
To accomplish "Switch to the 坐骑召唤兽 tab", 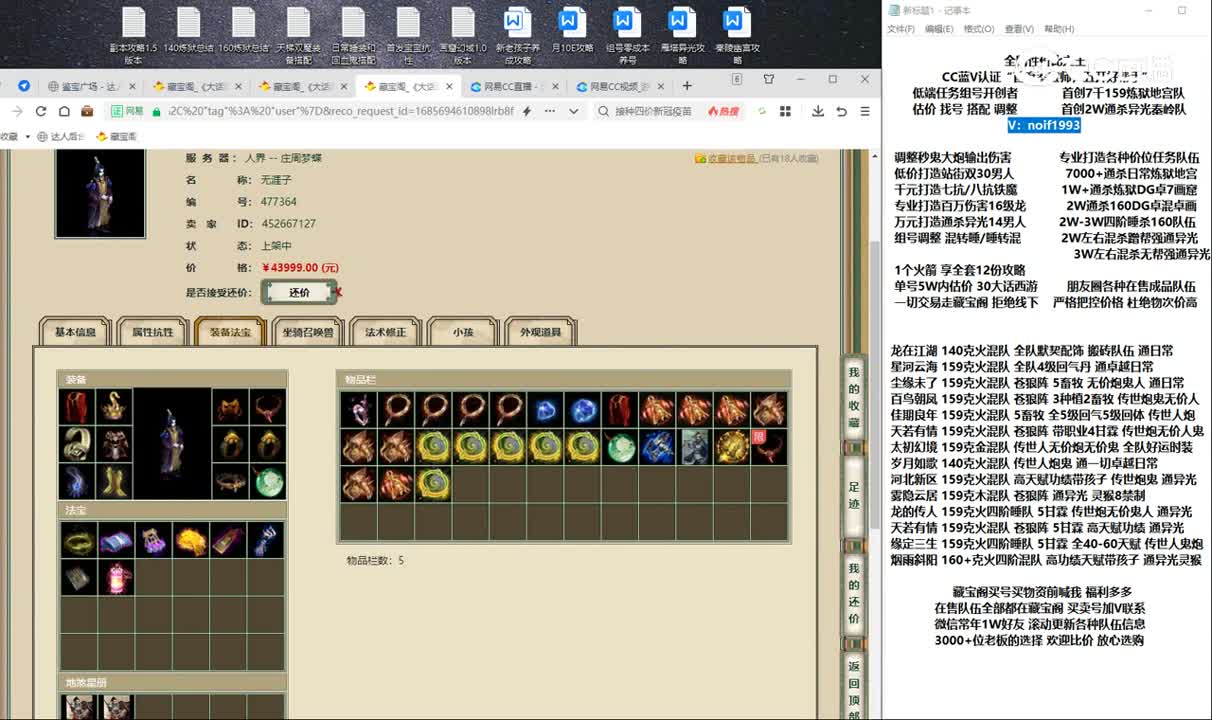I will coord(307,332).
